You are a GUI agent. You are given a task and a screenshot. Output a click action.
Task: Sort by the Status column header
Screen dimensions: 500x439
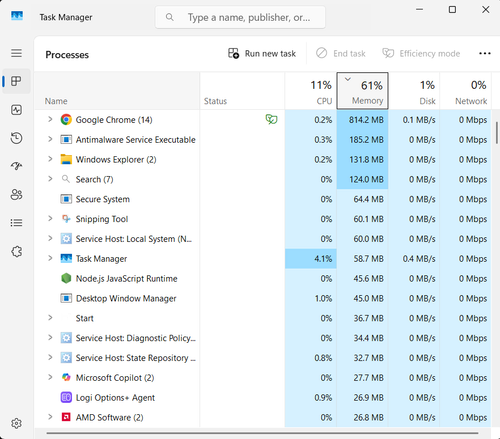point(242,91)
